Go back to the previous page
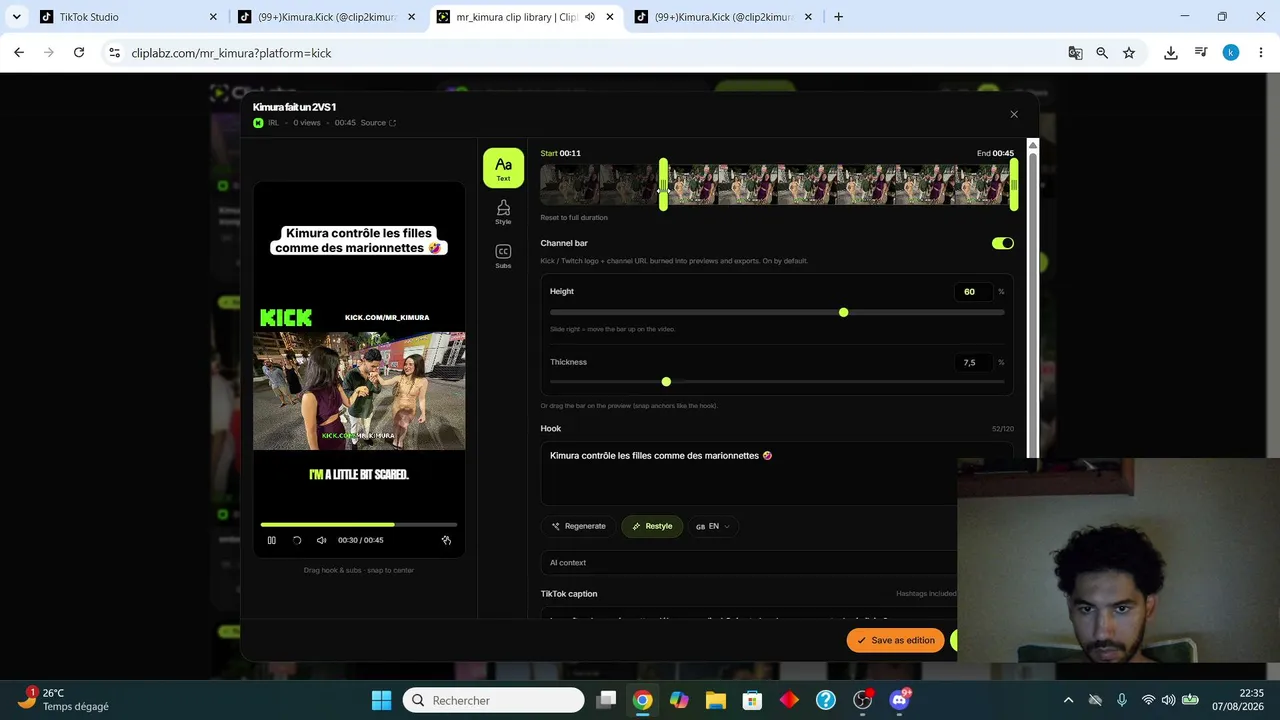 pyautogui.click(x=19, y=53)
